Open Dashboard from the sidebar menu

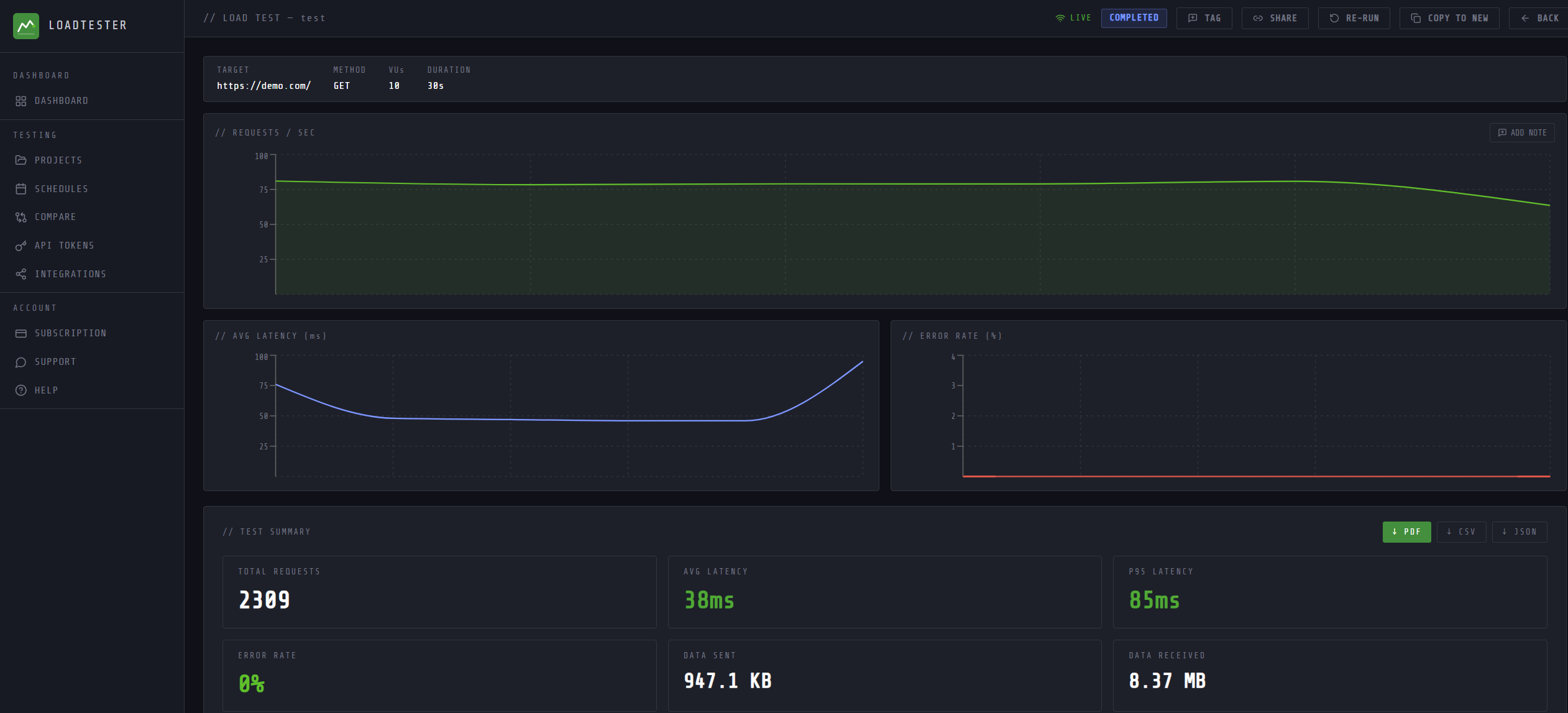coord(62,100)
